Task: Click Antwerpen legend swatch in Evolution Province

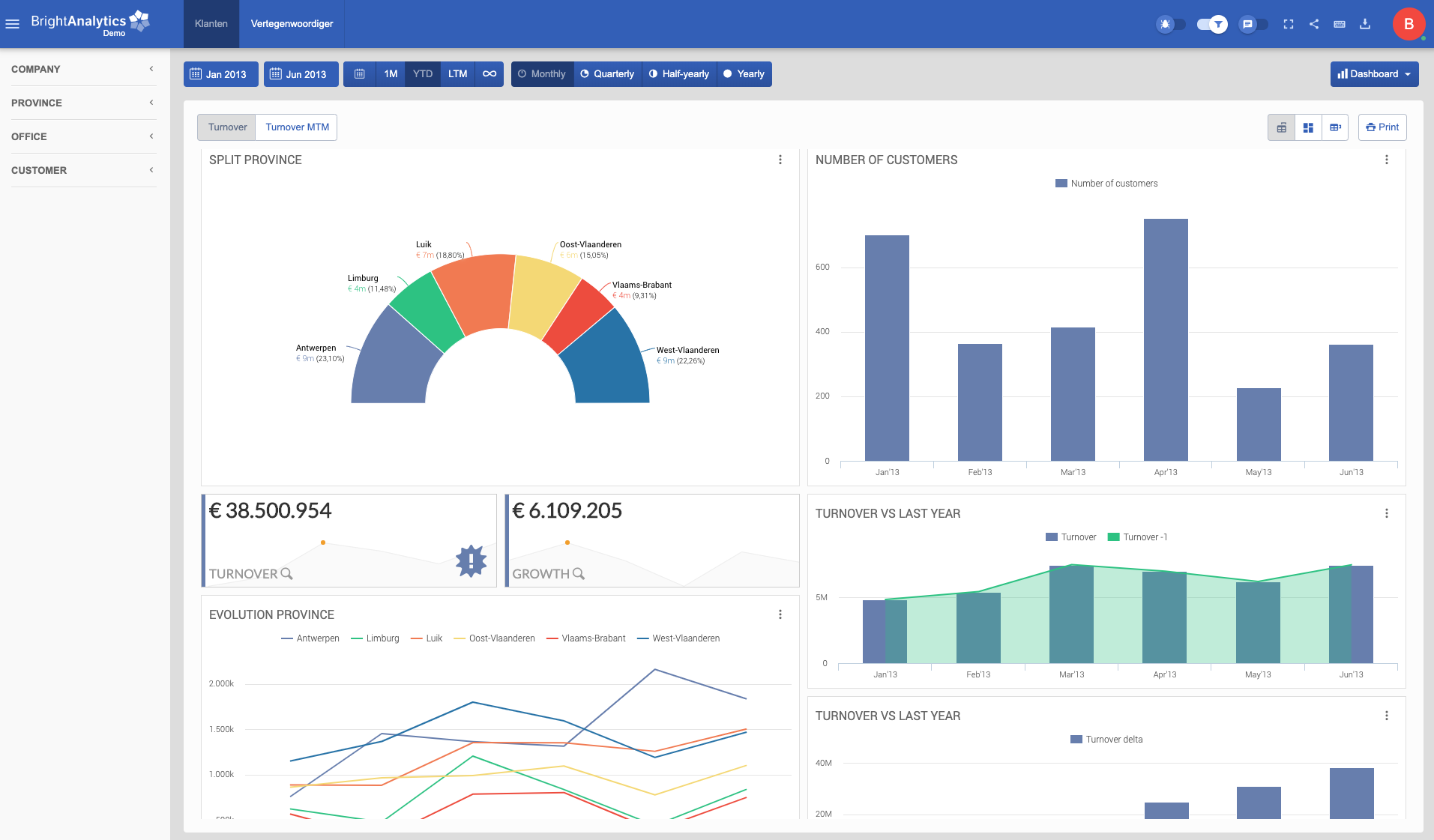Action: [x=286, y=638]
